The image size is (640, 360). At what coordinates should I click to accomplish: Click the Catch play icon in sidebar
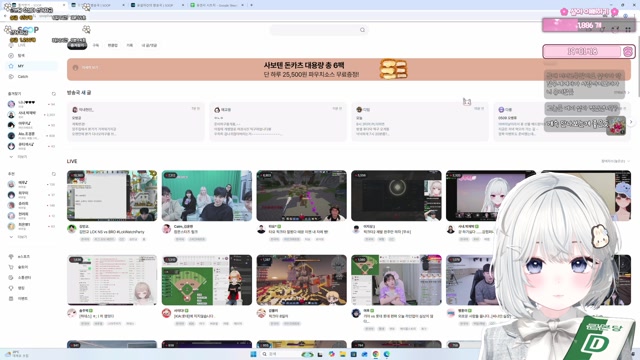click(x=11, y=76)
